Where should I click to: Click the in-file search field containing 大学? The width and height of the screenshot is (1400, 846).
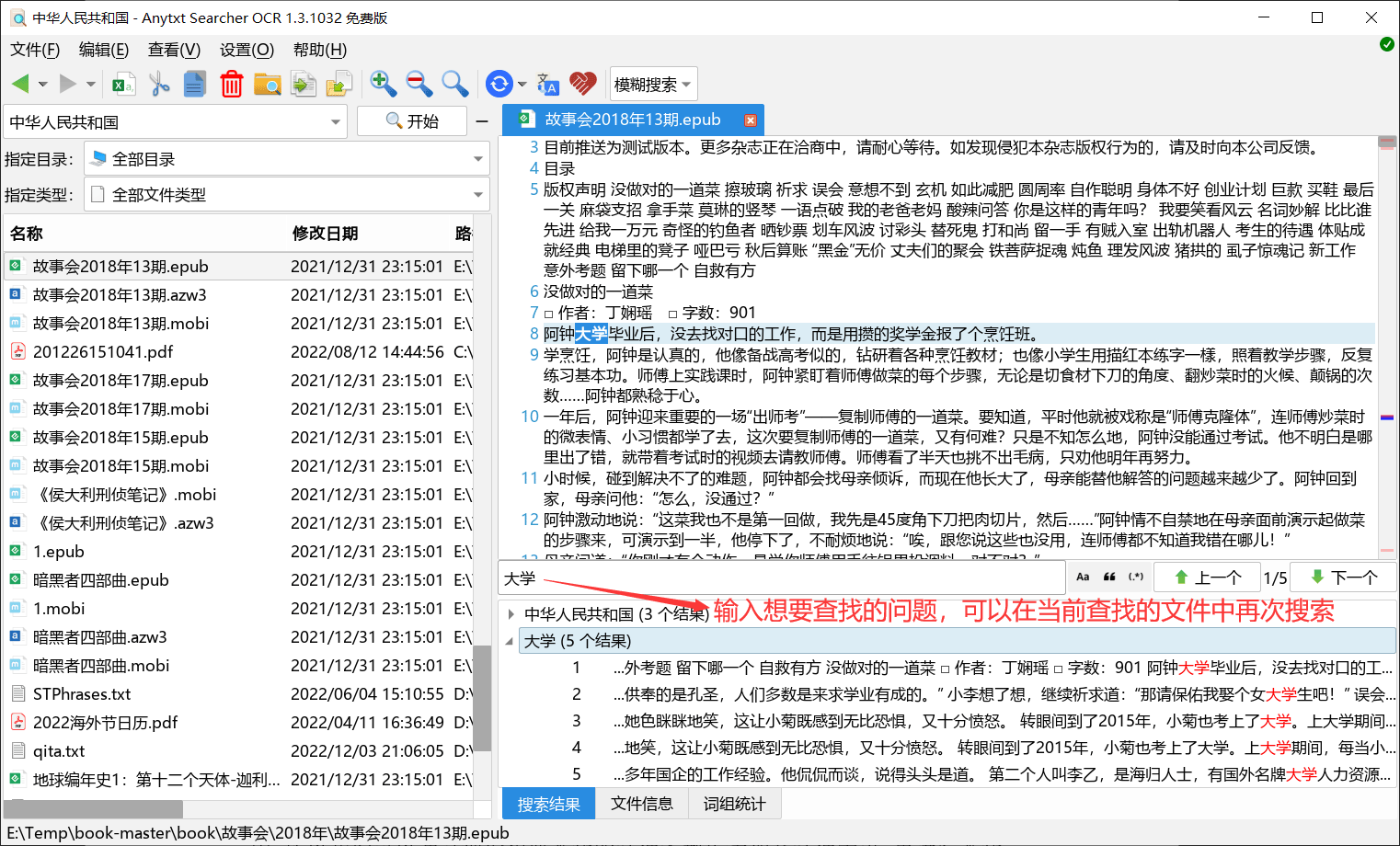click(x=782, y=577)
